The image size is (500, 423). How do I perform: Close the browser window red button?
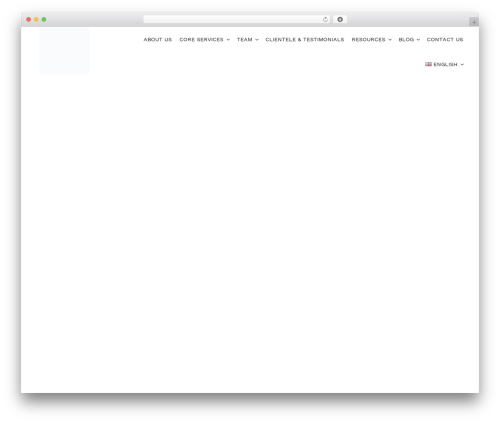click(x=29, y=19)
